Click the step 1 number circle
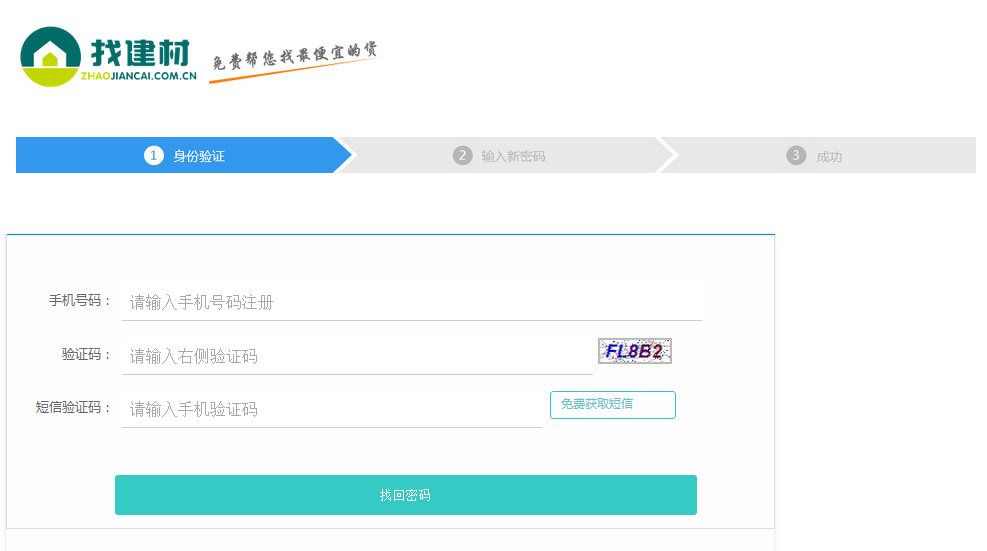987x551 pixels. [x=154, y=155]
